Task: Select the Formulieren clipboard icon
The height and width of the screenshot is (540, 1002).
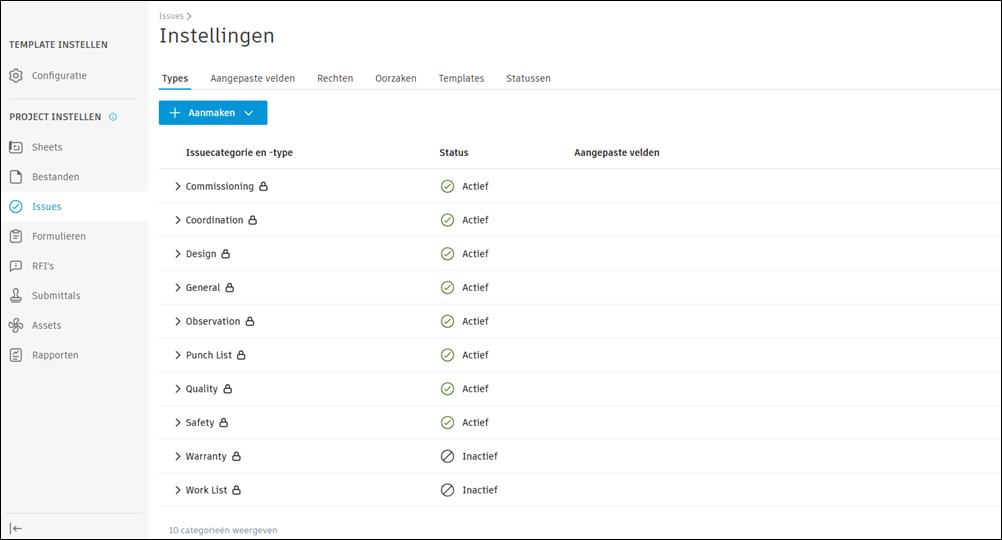Action: click(16, 237)
